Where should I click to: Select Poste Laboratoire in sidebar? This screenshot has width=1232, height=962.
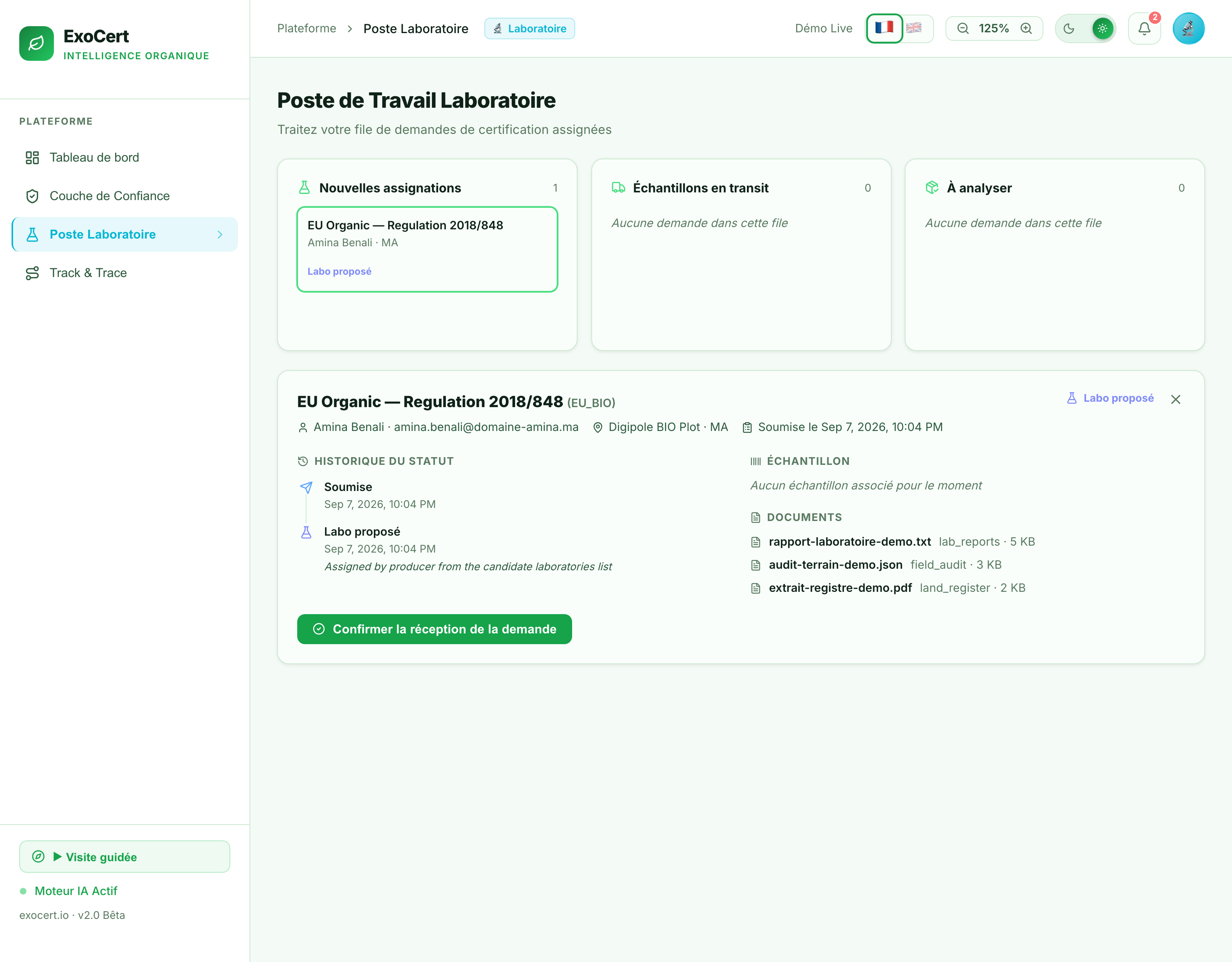[x=125, y=235]
